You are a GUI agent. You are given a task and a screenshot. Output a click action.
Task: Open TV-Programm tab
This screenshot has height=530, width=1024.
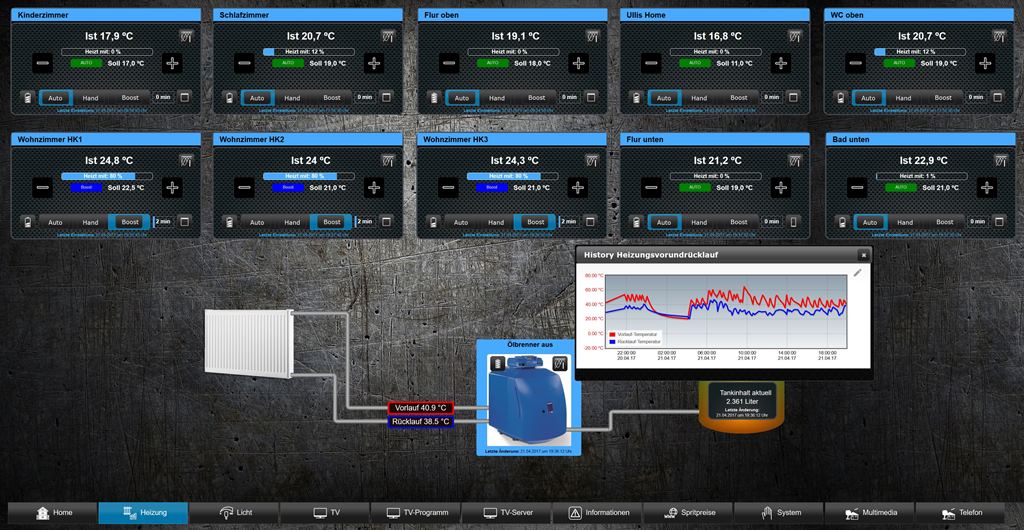[x=416, y=513]
